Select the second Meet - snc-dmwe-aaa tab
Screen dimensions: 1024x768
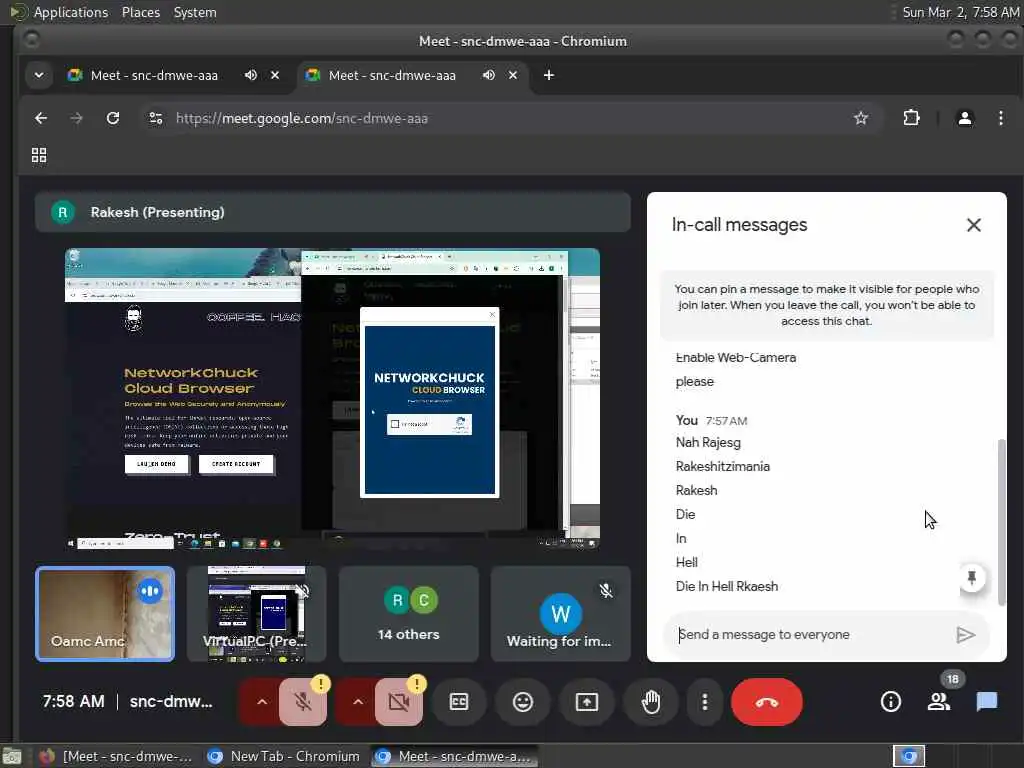pos(392,75)
